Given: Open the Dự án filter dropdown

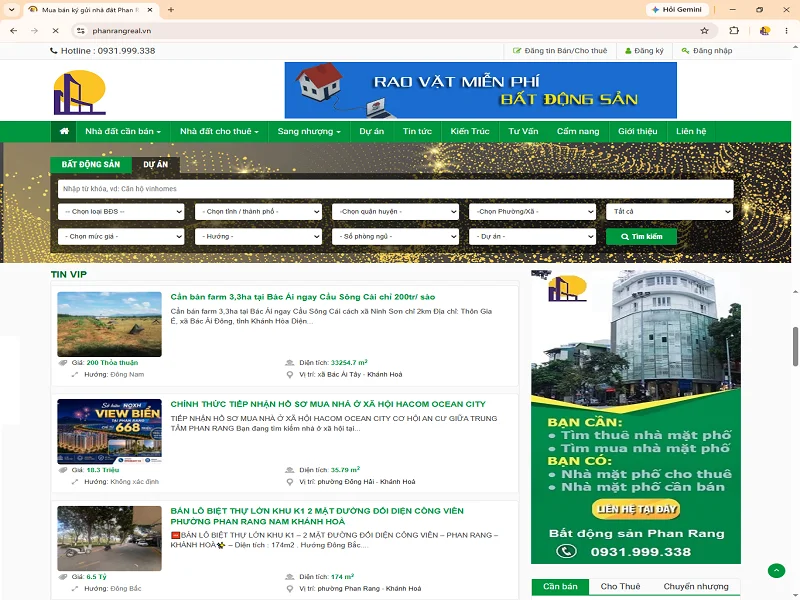Looking at the screenshot, I should tap(532, 236).
